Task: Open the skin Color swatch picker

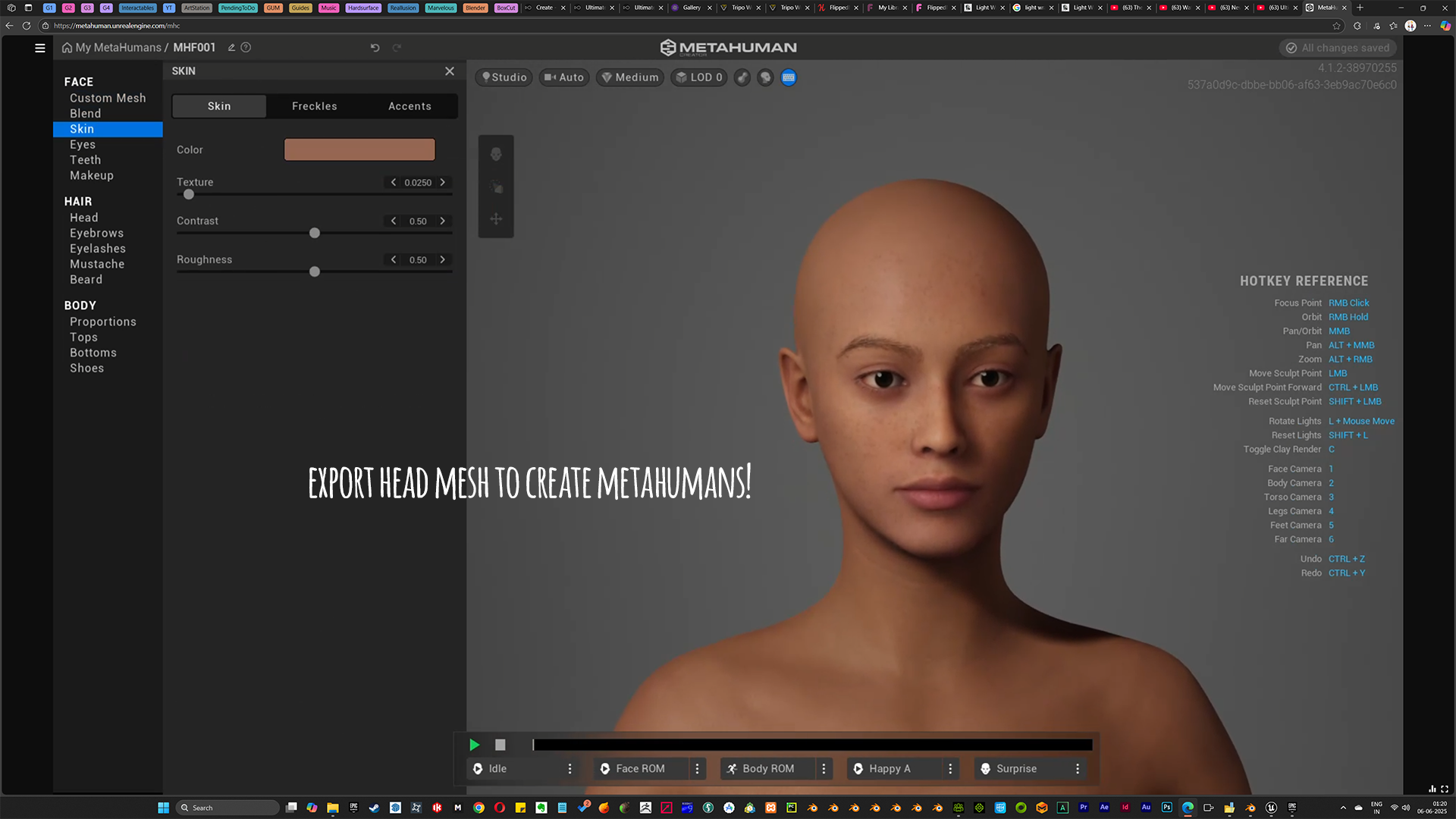Action: click(359, 149)
